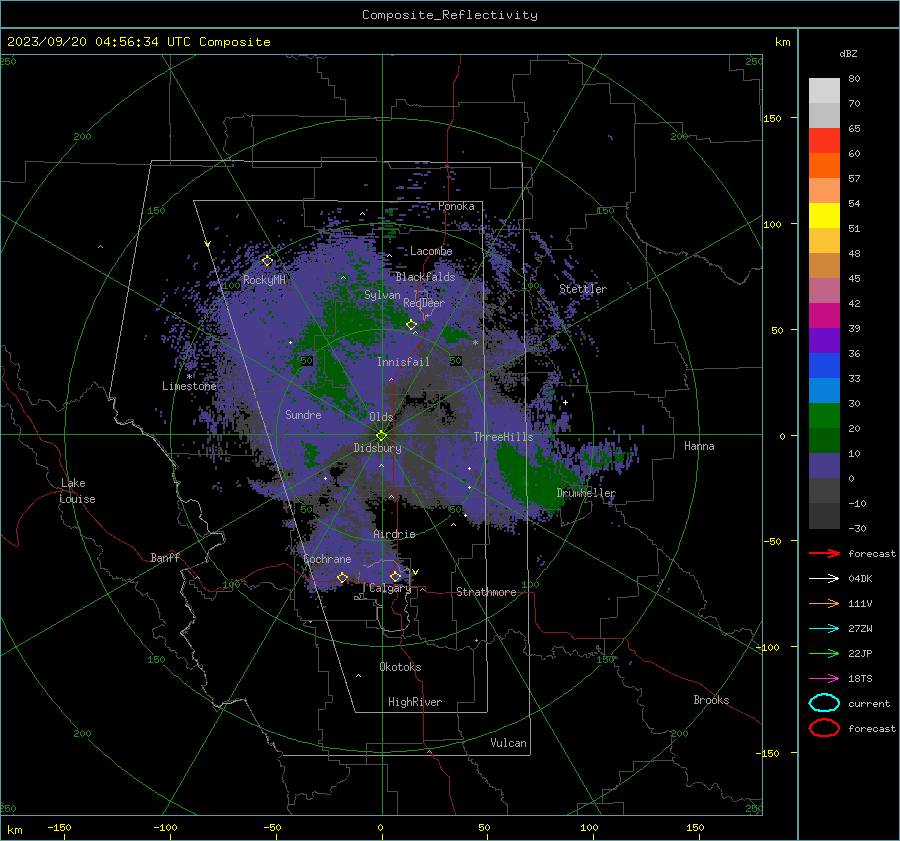The width and height of the screenshot is (900, 841).
Task: Click the white asterisk marker near Limestone
Action: [x=189, y=377]
